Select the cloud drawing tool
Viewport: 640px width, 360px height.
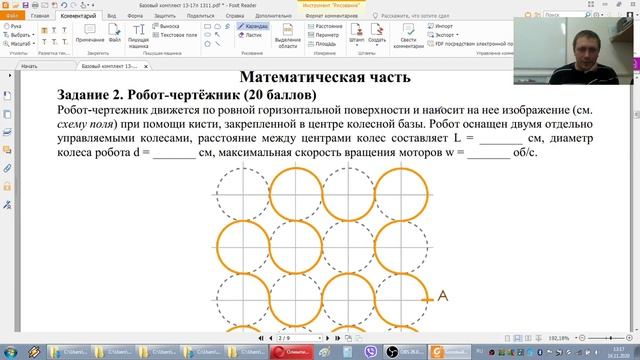pos(218,27)
